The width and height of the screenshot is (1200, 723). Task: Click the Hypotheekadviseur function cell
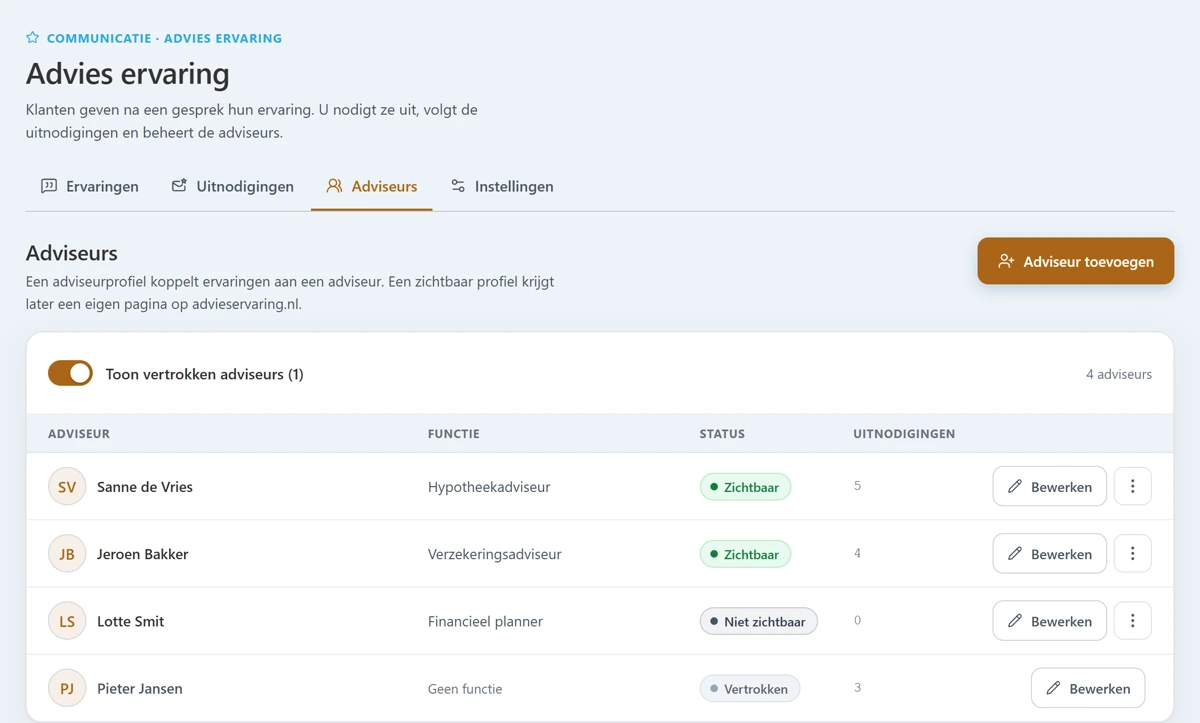pos(489,487)
